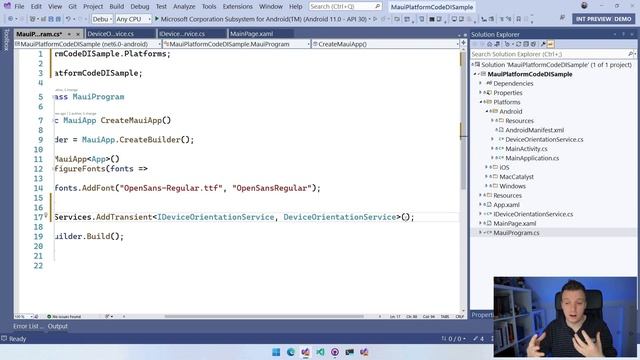Click Show All Files icon in Solution Explorer
The image size is (640, 360).
point(533,44)
